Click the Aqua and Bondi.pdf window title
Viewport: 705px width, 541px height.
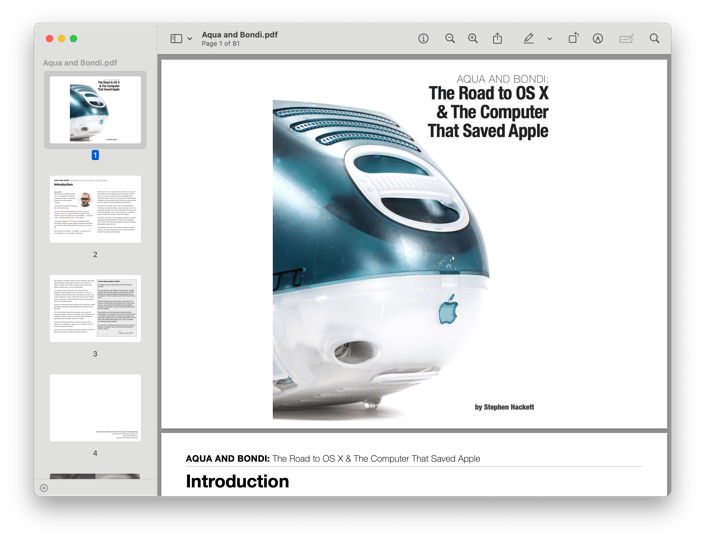pos(240,35)
